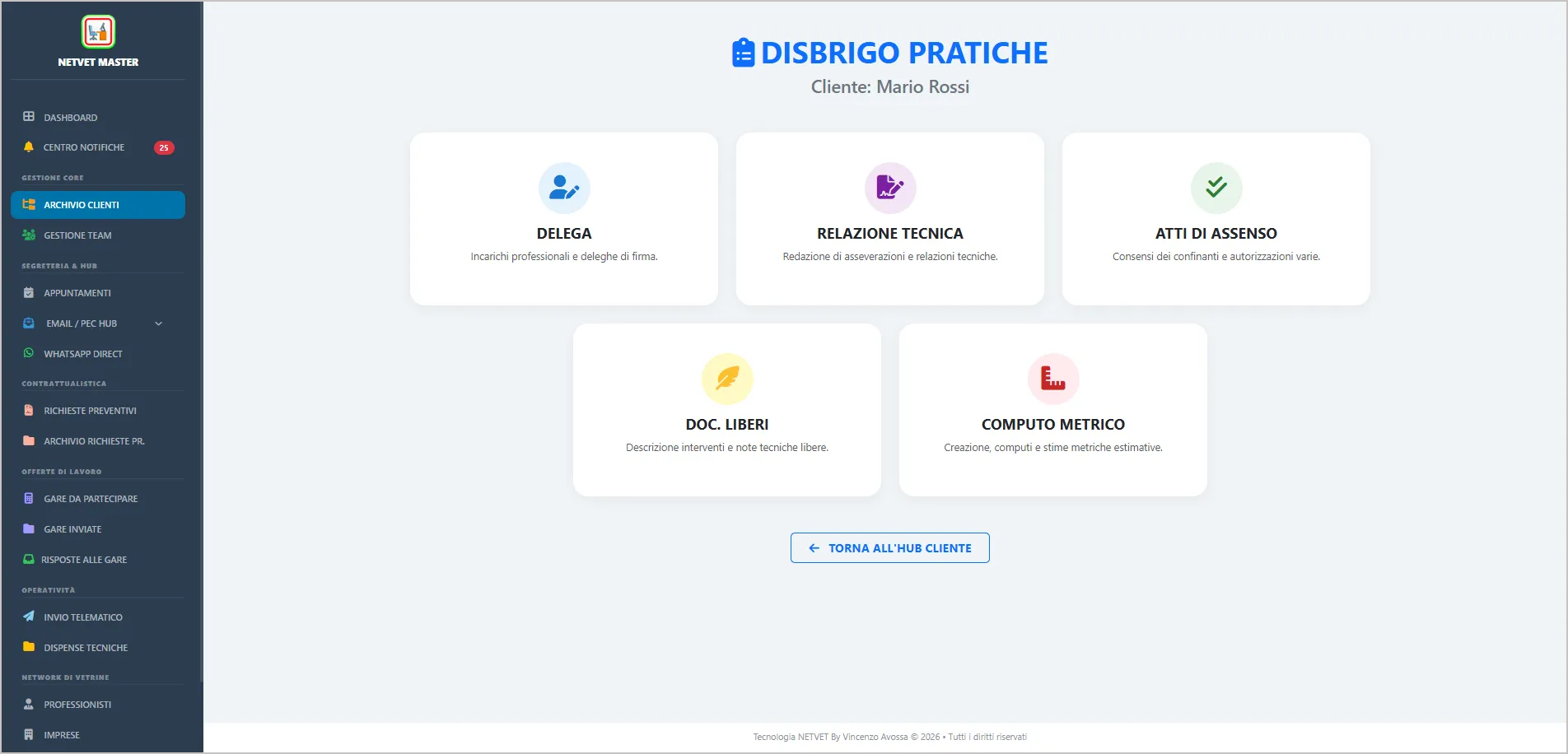Click the Dashboard grid icon in sidebar
1568x754 pixels.
[29, 117]
